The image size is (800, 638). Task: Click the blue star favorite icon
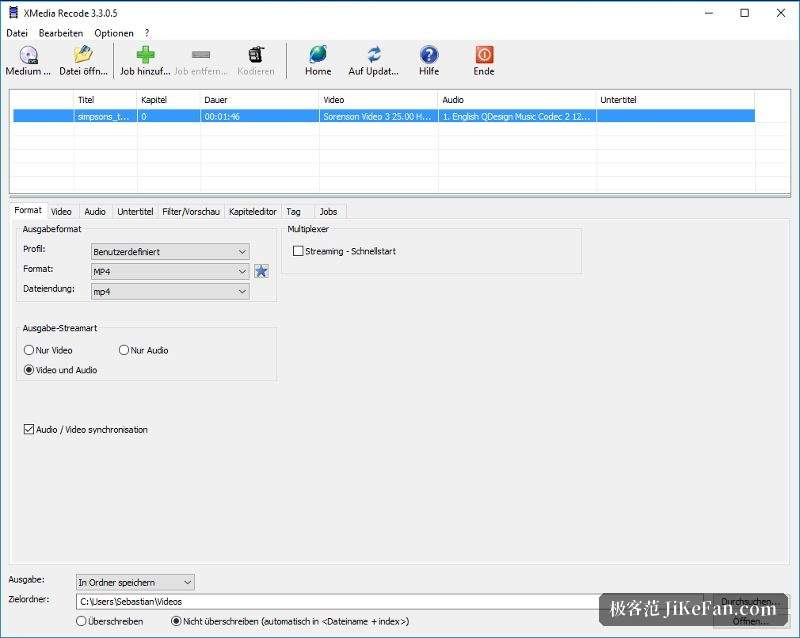[261, 271]
